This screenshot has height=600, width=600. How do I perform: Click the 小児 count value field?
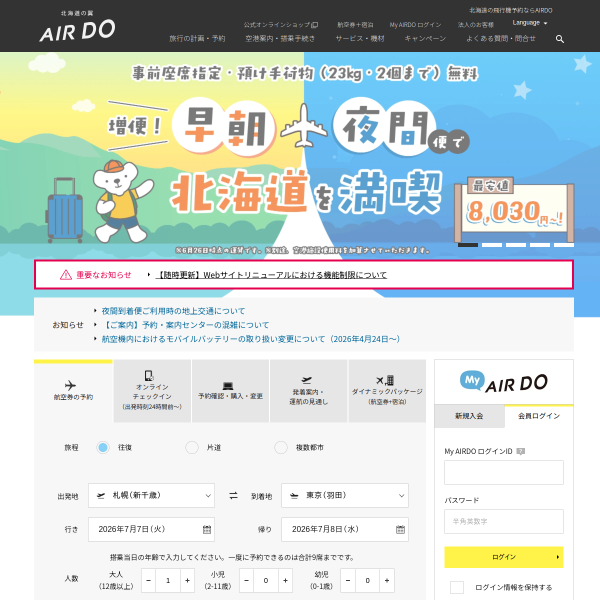[266, 580]
